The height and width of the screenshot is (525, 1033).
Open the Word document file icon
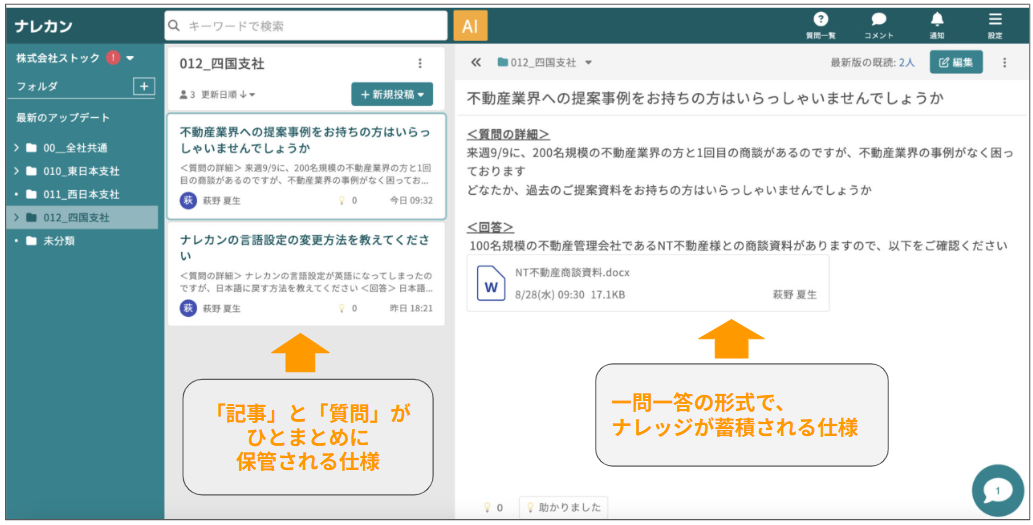pos(491,283)
